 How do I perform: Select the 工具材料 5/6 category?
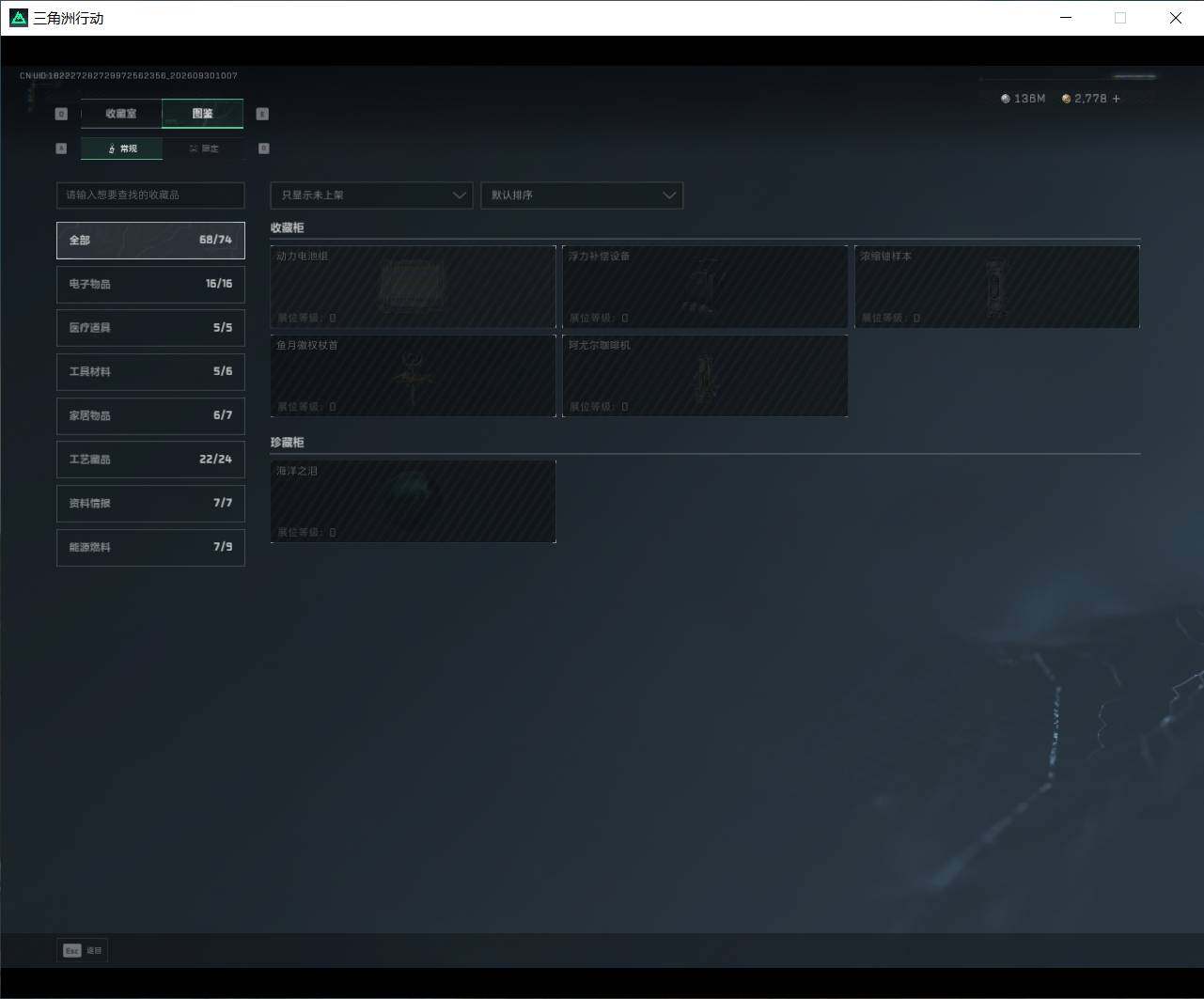pyautogui.click(x=150, y=371)
